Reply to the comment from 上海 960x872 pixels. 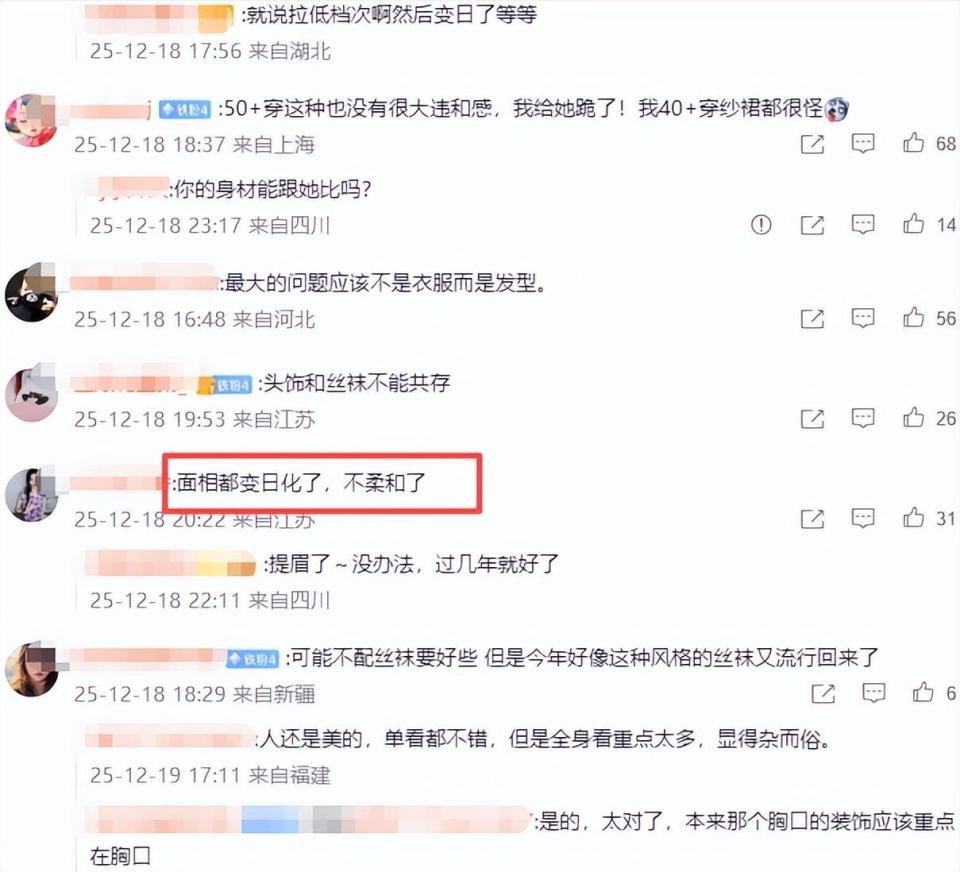pyautogui.click(x=863, y=144)
